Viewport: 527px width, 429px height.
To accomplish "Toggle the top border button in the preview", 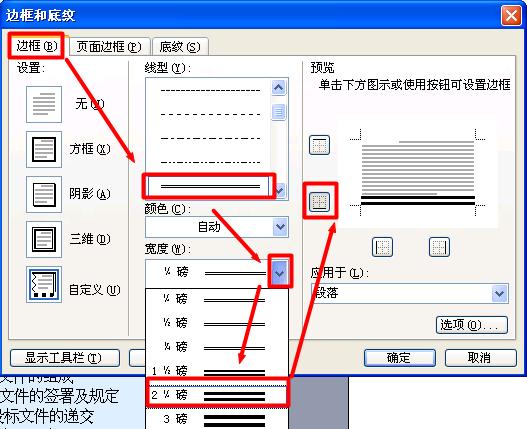I will (319, 145).
